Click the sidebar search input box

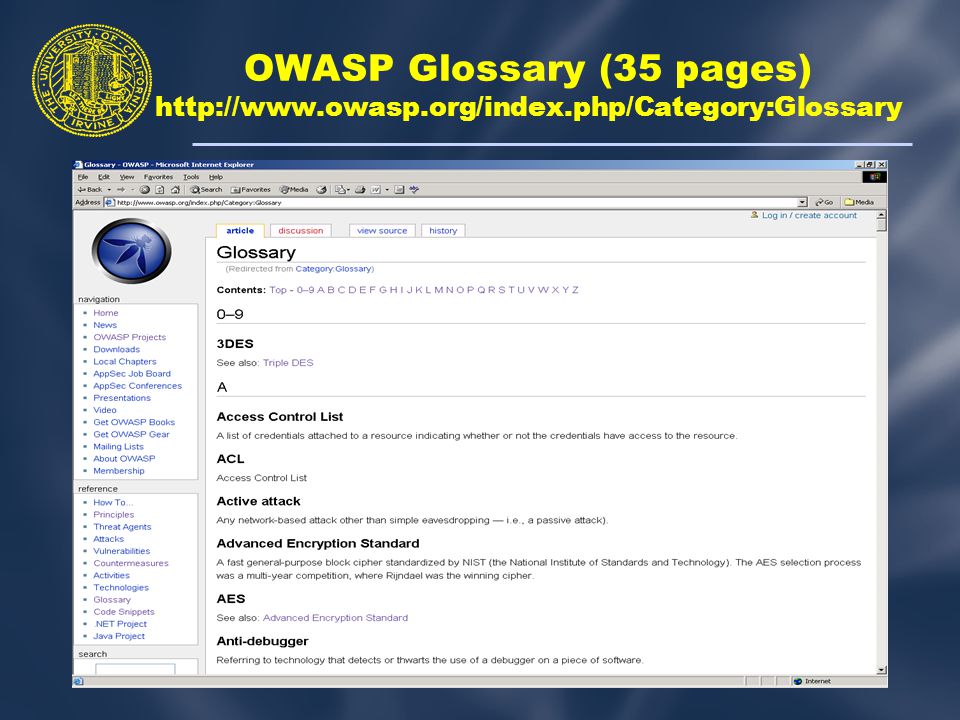pos(135,669)
